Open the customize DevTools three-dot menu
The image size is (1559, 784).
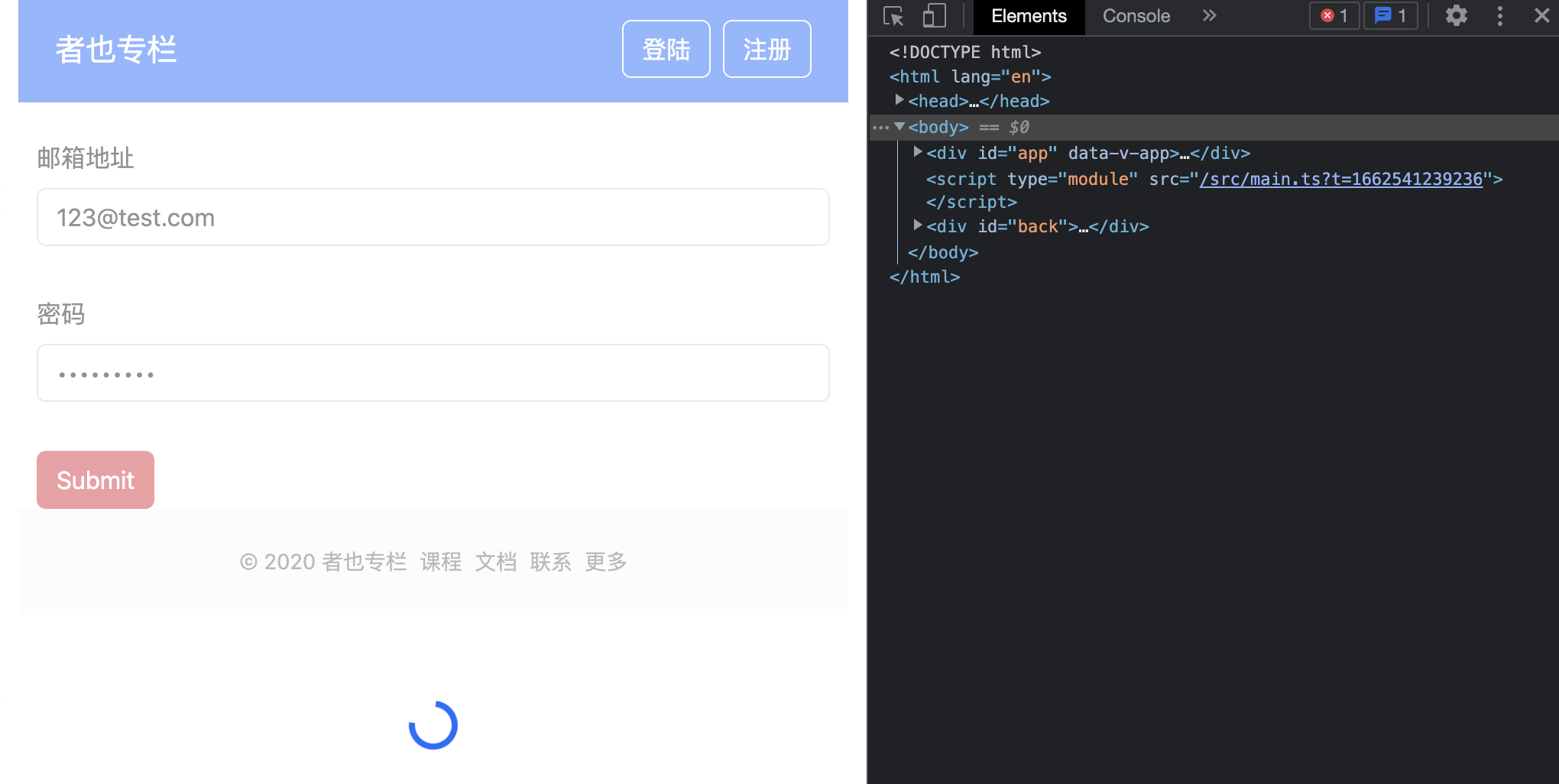[x=1499, y=15]
